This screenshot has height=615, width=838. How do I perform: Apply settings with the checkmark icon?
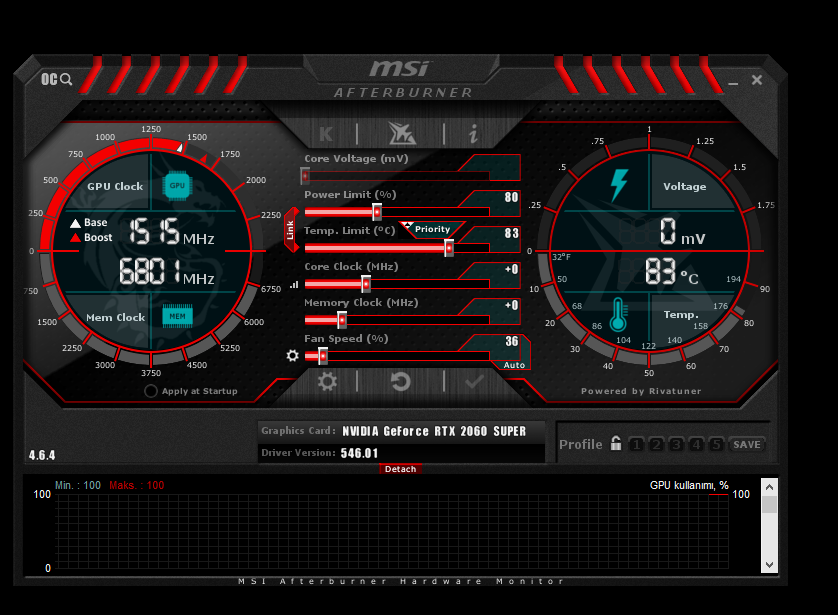475,382
